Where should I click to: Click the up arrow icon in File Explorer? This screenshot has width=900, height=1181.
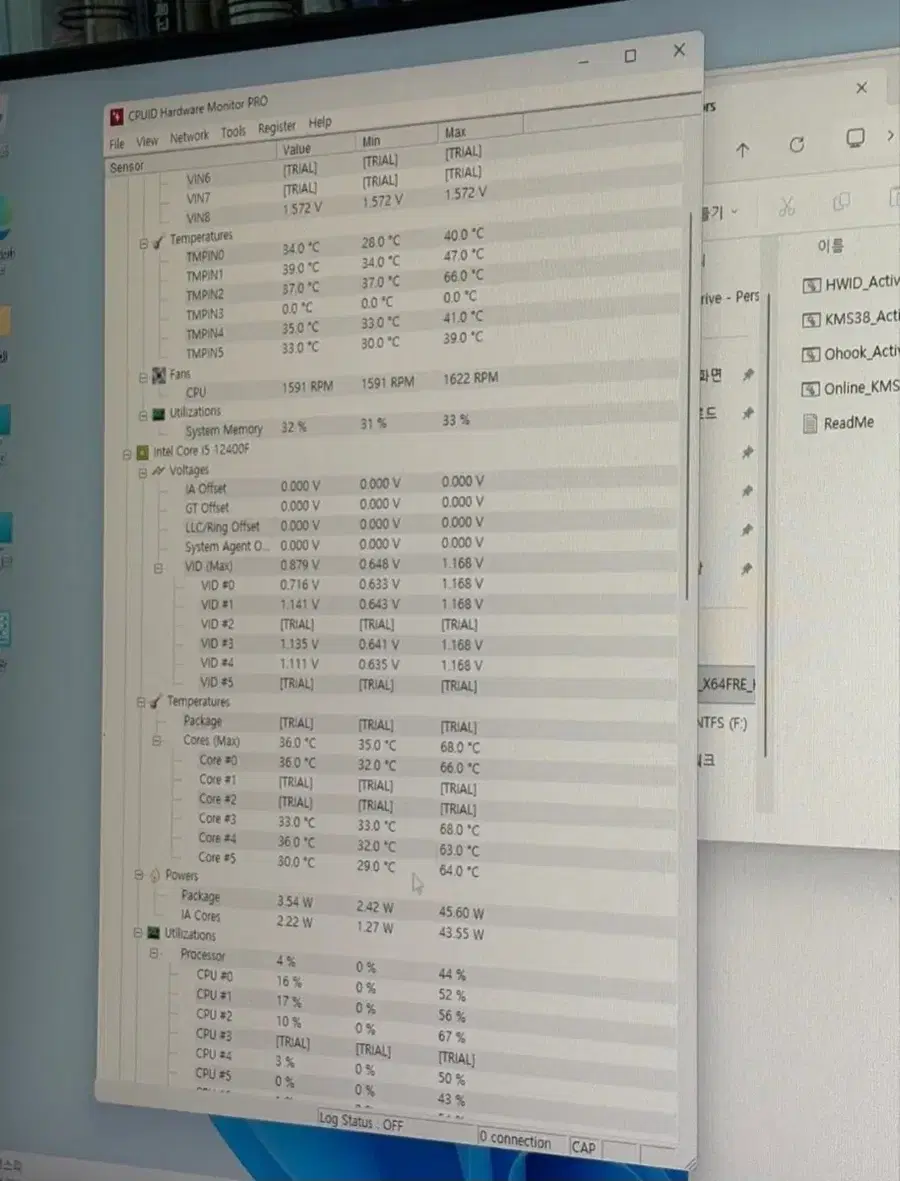point(743,150)
